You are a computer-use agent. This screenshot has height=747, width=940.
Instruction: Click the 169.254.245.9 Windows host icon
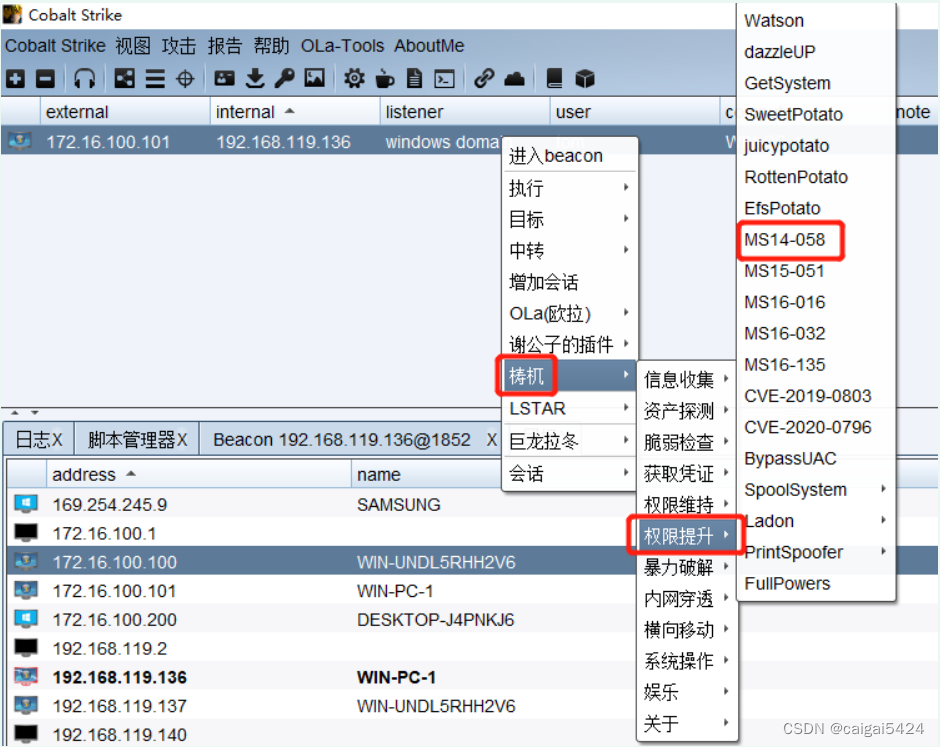(26, 504)
